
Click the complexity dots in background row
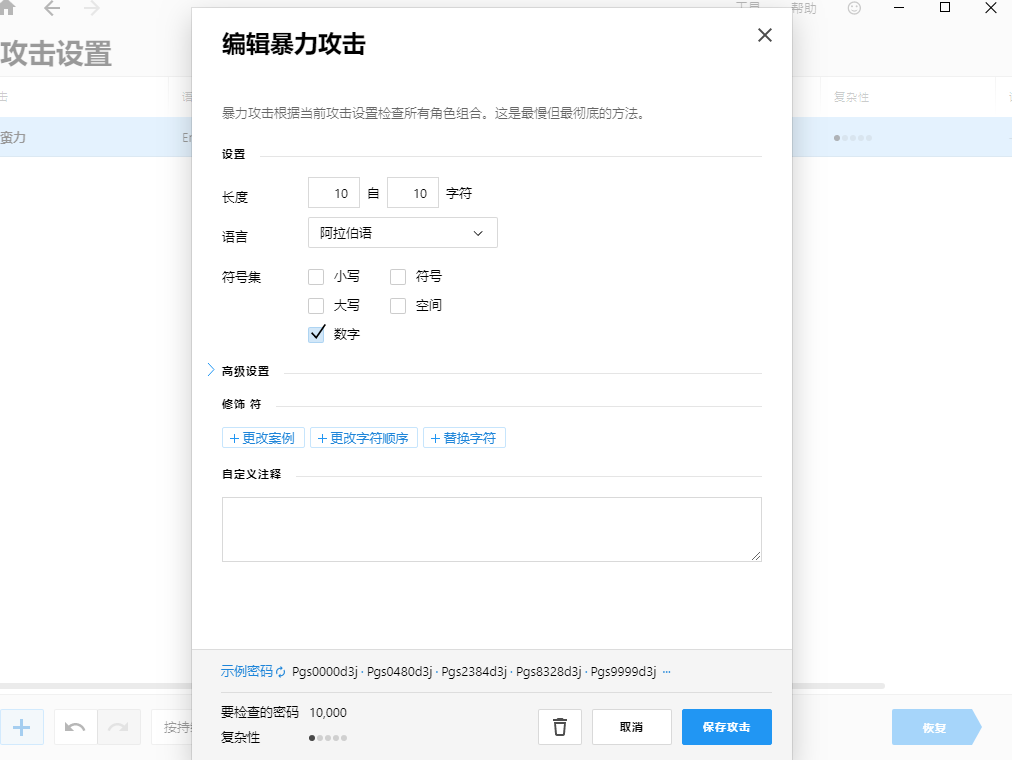coord(853,138)
